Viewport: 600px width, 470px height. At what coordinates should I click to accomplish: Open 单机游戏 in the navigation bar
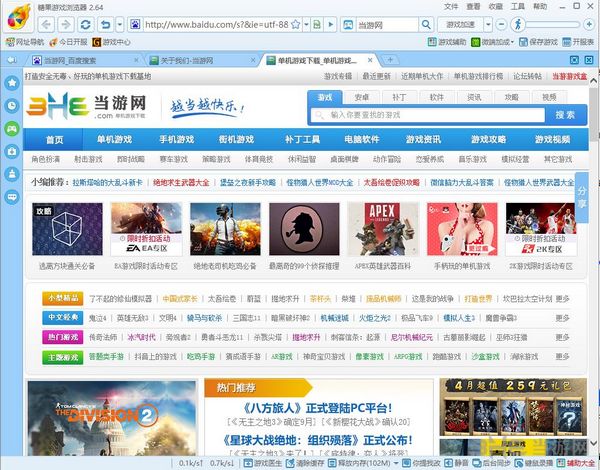[x=114, y=139]
